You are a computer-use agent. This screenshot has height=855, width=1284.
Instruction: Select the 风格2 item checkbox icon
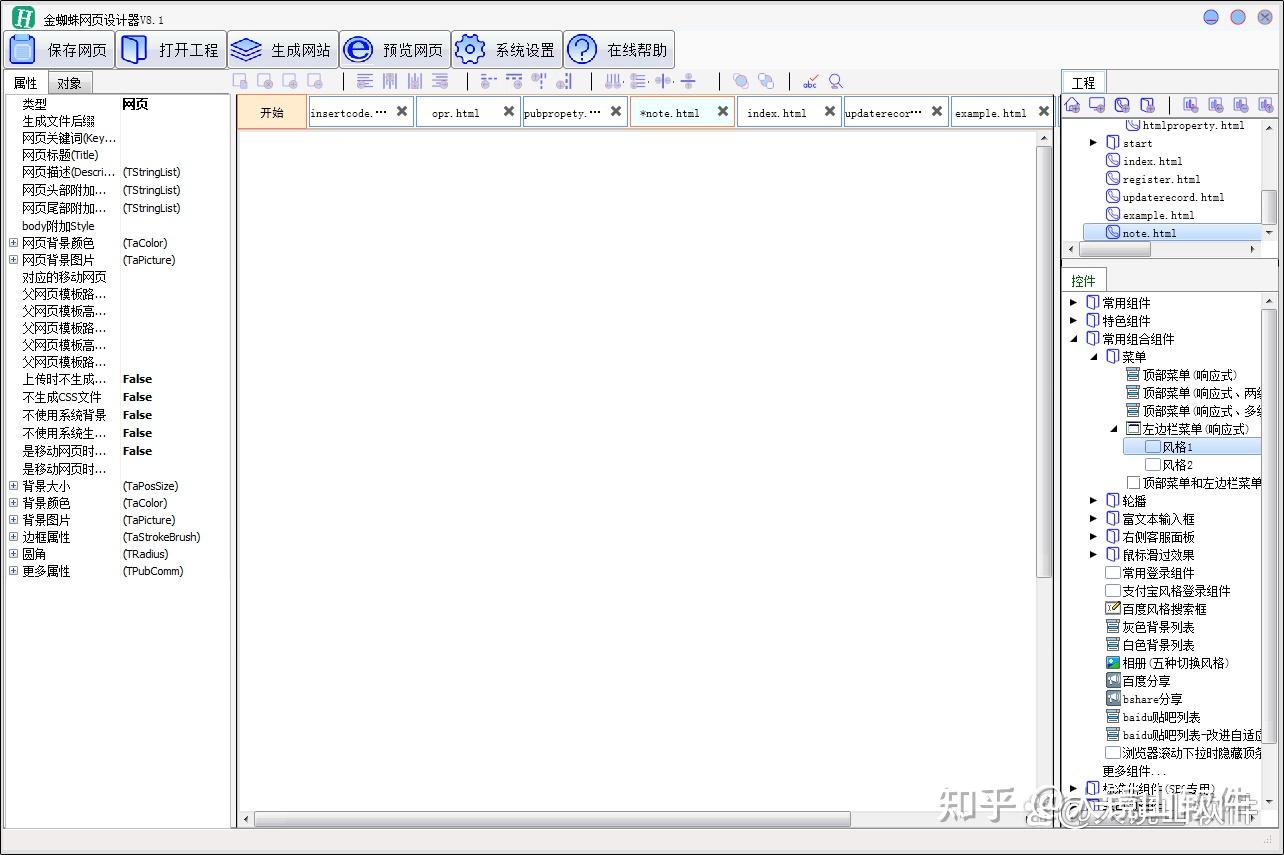coord(1152,465)
